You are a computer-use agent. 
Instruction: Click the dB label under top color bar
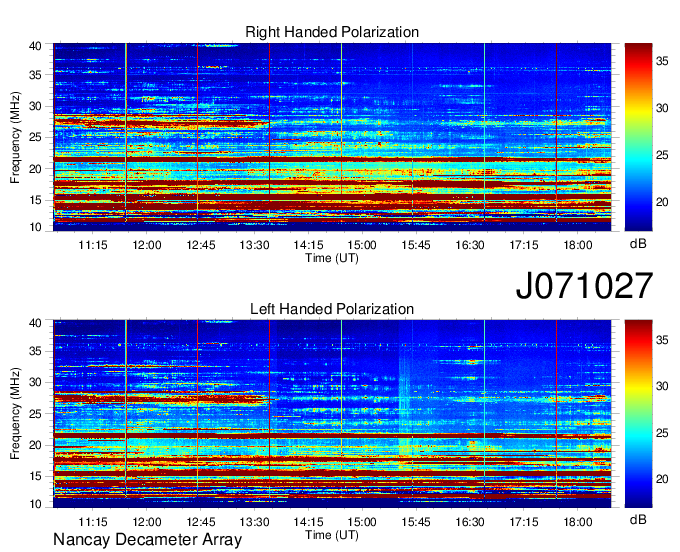click(x=638, y=244)
